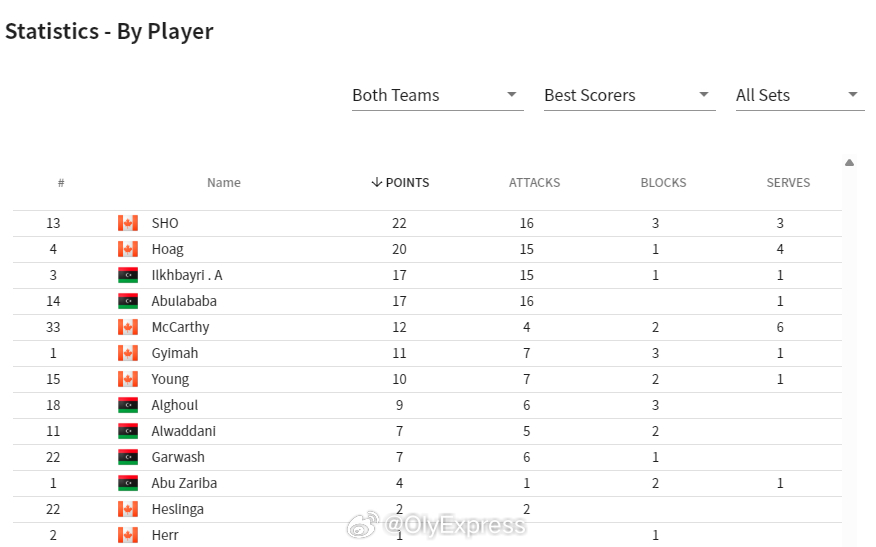Sort the table by ATTACKS column
Image resolution: width=876 pixels, height=547 pixels.
pyautogui.click(x=534, y=183)
